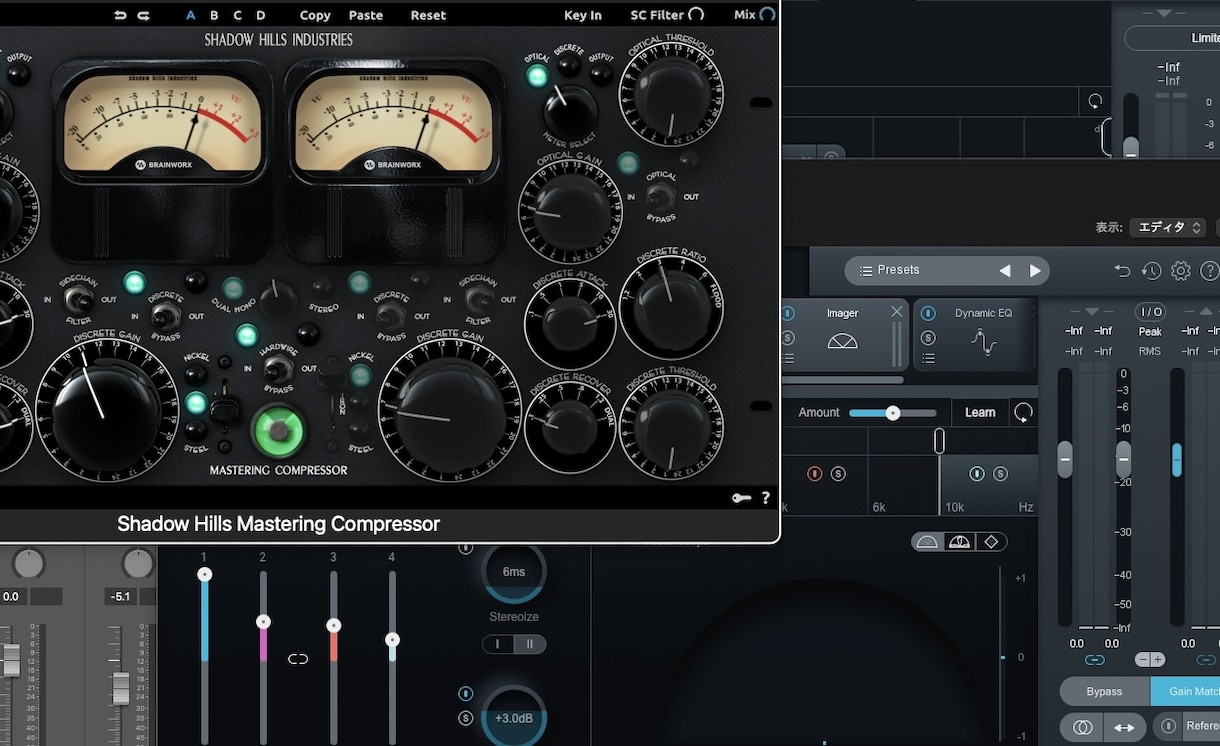The image size is (1220, 746).
Task: Click the 6ms Stereoize delay knob
Action: [514, 571]
